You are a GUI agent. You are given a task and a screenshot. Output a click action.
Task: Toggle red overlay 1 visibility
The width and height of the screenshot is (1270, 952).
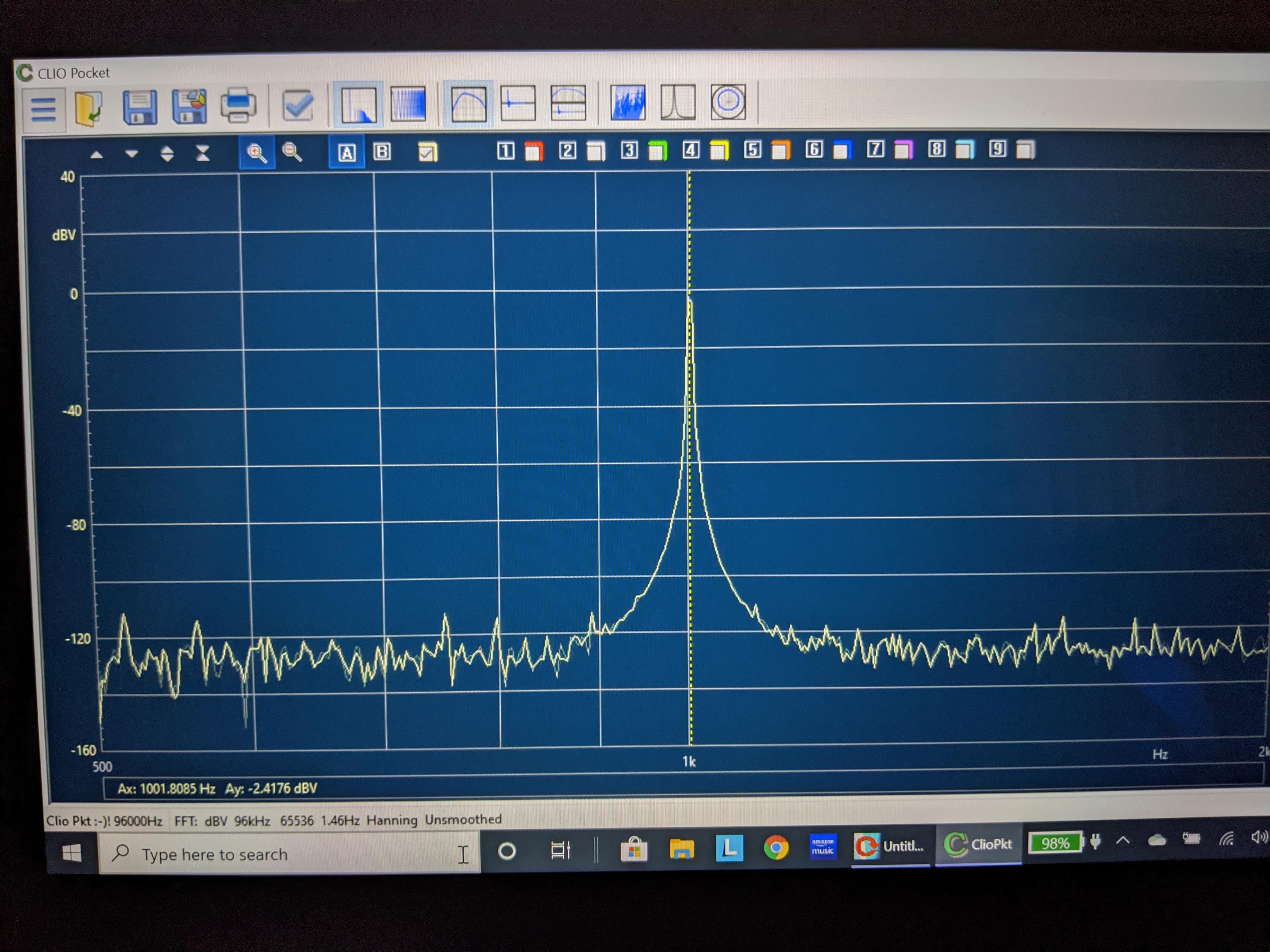[534, 151]
